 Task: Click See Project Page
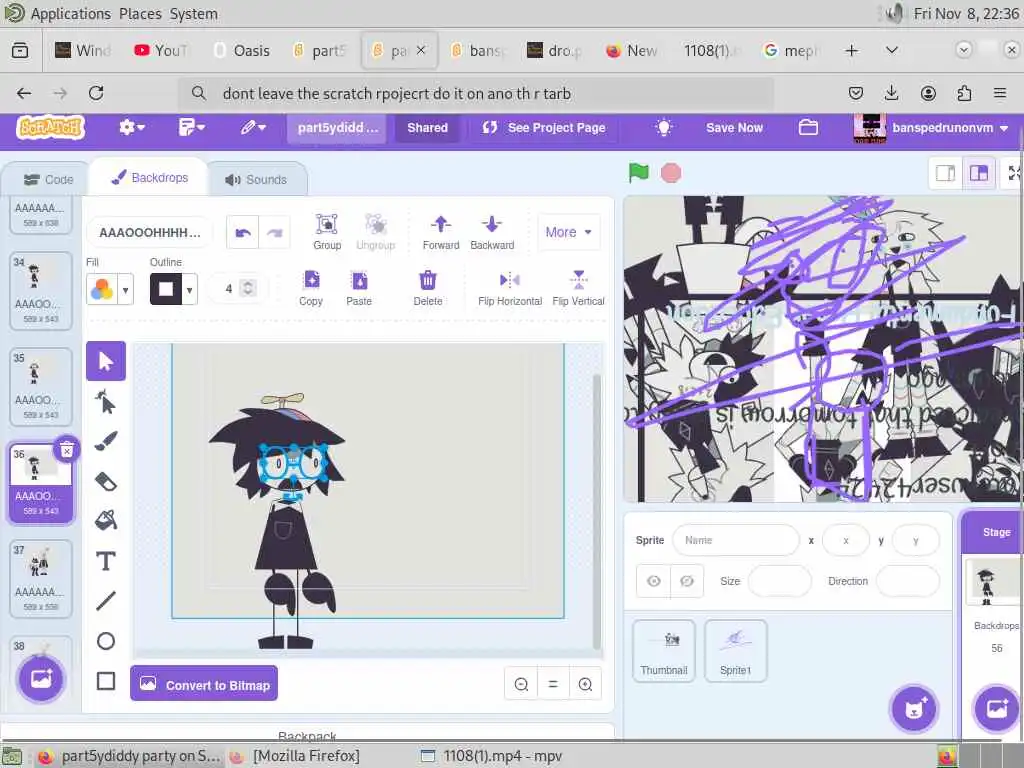544,128
